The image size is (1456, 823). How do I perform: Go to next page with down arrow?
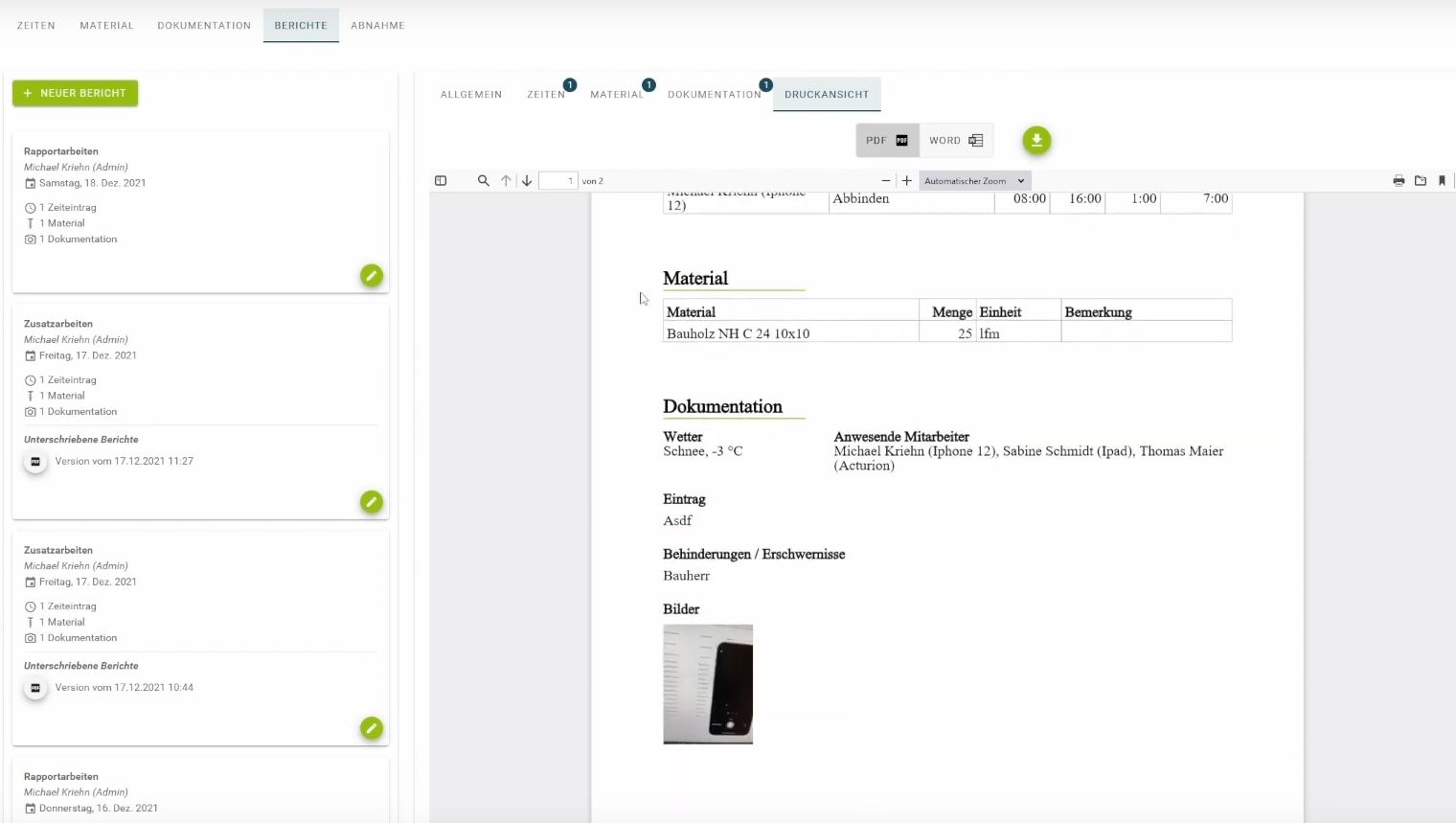(x=526, y=180)
